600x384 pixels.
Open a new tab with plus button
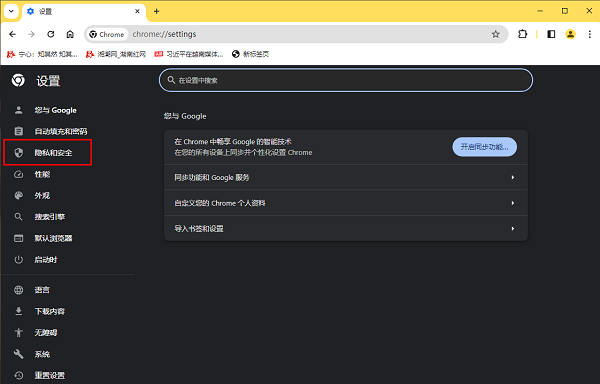[157, 11]
